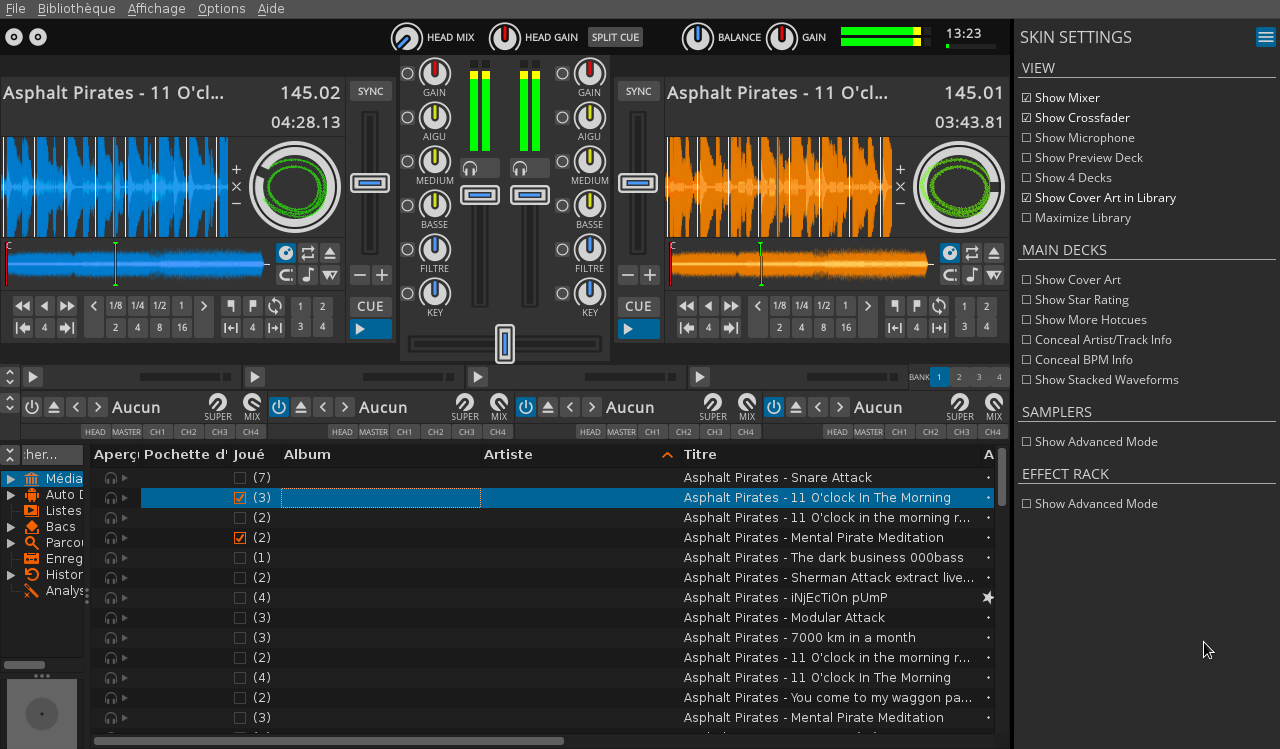Enable the Show Microphone checkbox
This screenshot has height=749, width=1280.
click(x=1027, y=138)
